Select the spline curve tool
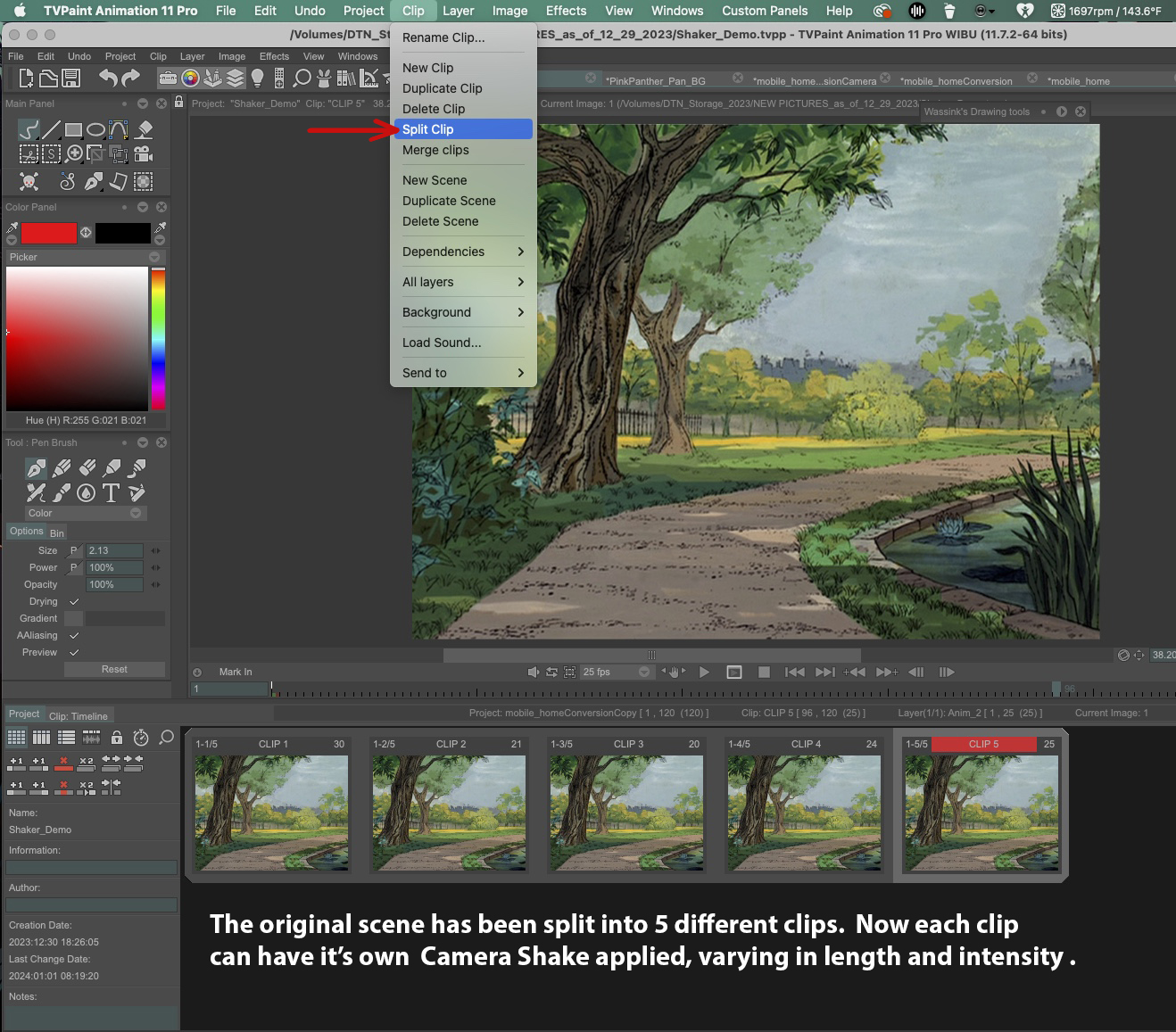Image resolution: width=1176 pixels, height=1032 pixels. point(118,130)
